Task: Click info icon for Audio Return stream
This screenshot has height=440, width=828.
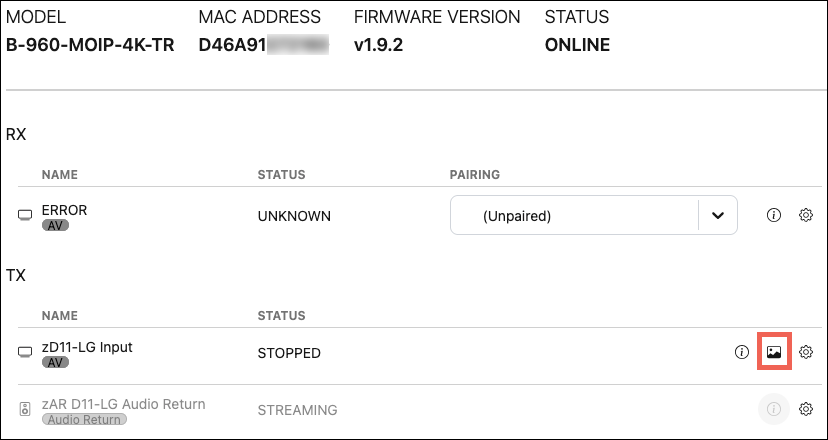Action: tap(773, 409)
